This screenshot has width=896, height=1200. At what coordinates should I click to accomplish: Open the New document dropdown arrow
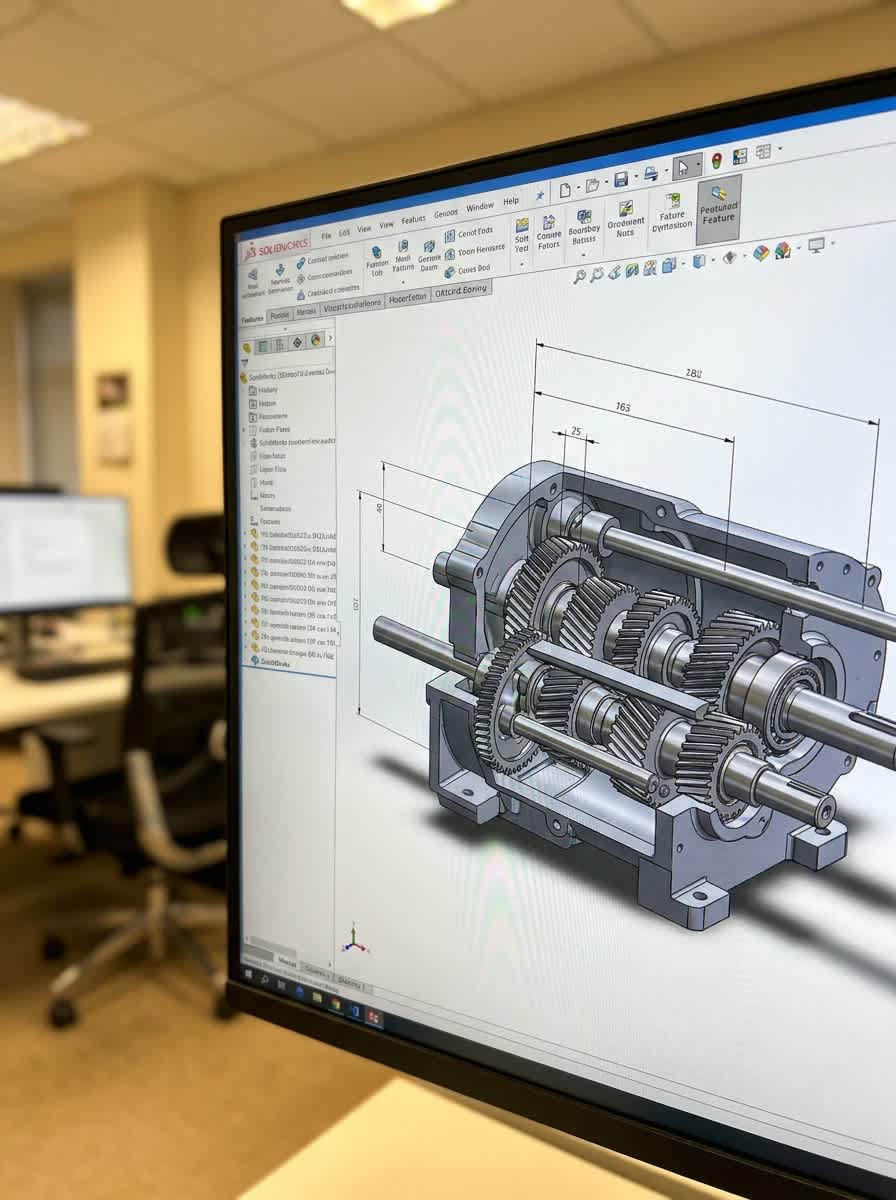coord(578,189)
